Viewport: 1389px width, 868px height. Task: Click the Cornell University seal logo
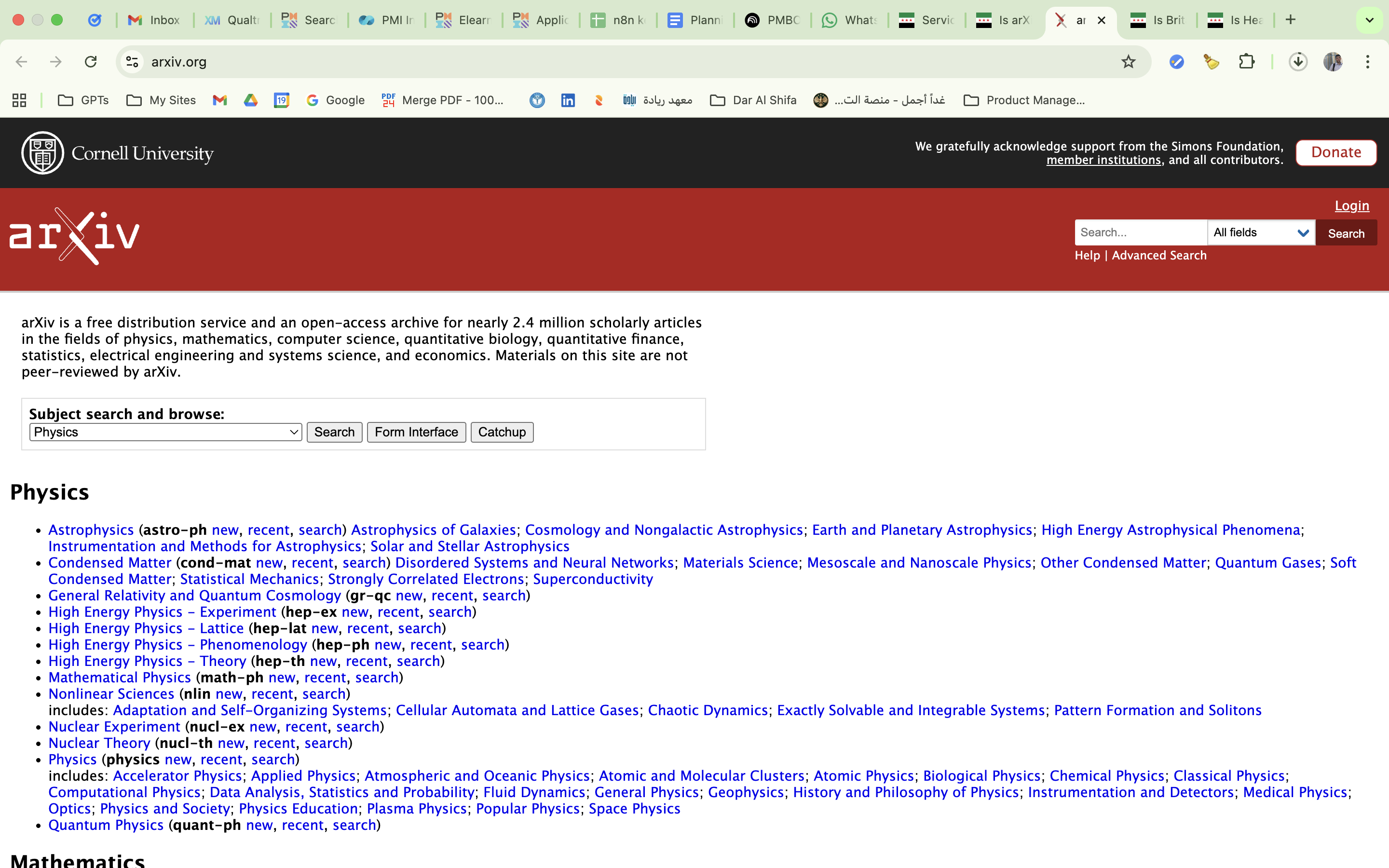coord(42,153)
